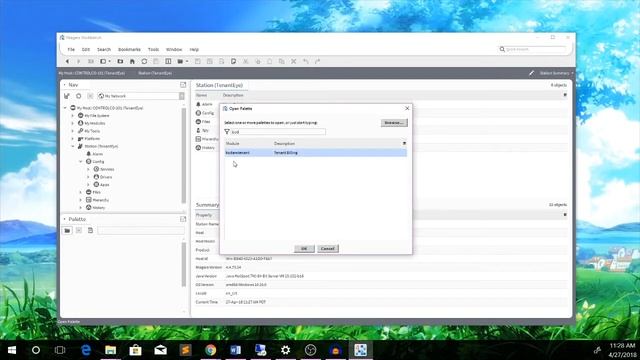The width and height of the screenshot is (640, 360).
Task: Close the Open Palette dialog
Action: 407,108
